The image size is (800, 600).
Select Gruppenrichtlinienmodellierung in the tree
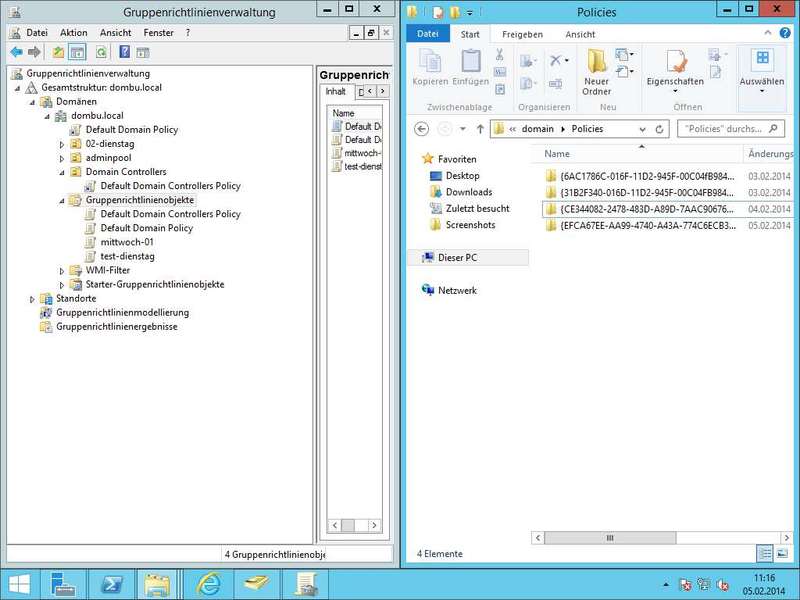[x=122, y=312]
